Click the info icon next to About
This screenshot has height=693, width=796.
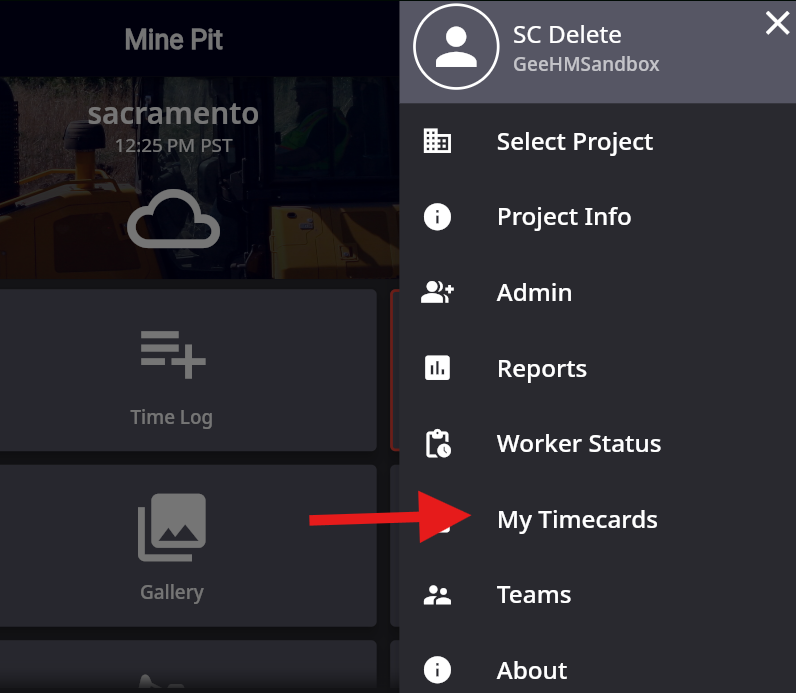[x=437, y=670]
